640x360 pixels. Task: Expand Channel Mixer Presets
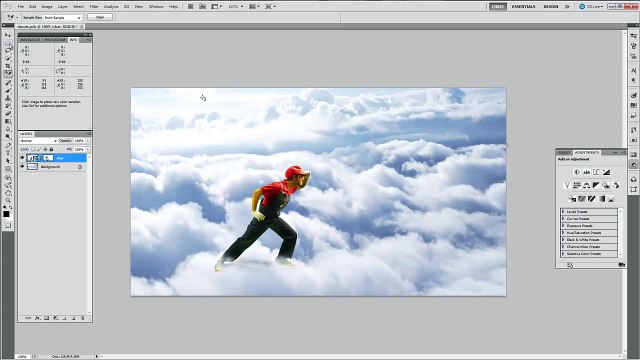pyautogui.click(x=563, y=247)
